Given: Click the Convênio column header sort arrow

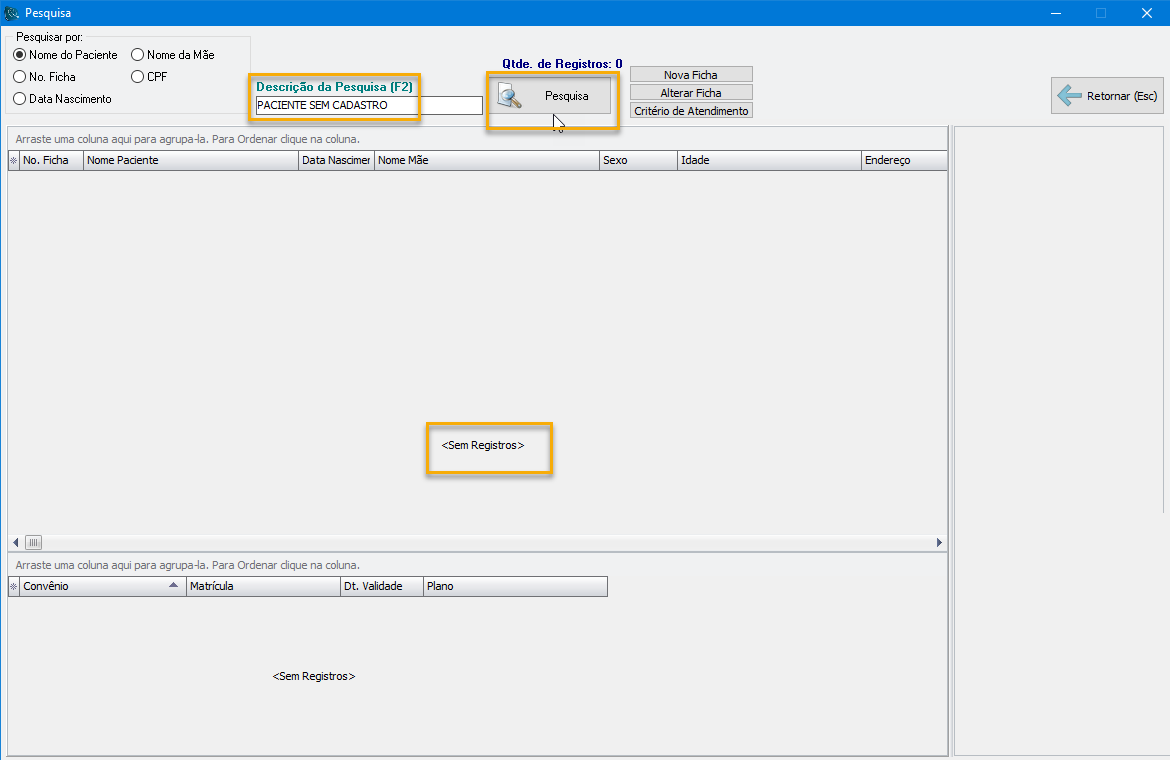Looking at the screenshot, I should click(x=174, y=585).
